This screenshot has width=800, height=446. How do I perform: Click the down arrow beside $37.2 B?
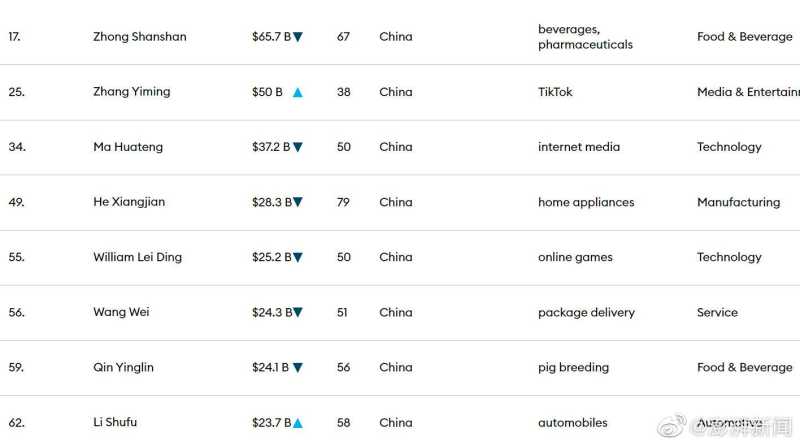[297, 147]
